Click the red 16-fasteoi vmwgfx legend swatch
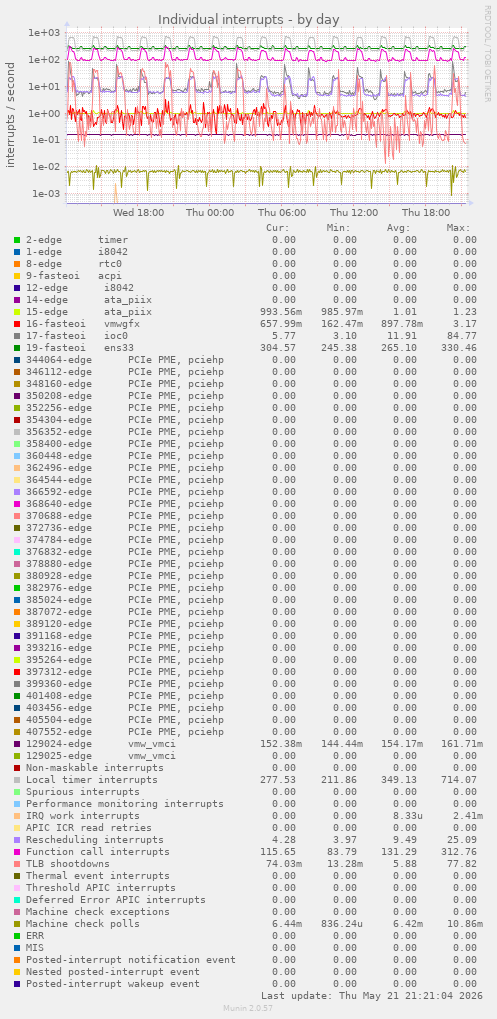Image resolution: width=497 pixels, height=1019 pixels. 17,324
